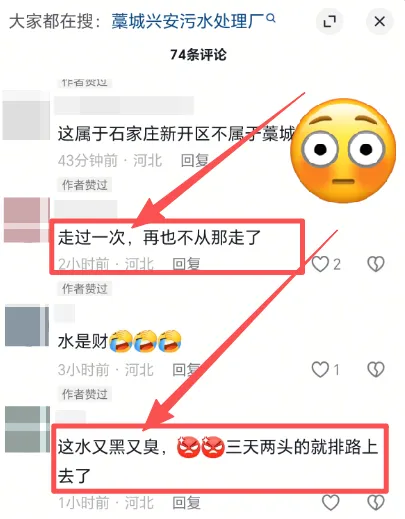This screenshot has width=405, height=519.
Task: Reply to the comment posted 3小时前
Action: (186, 369)
